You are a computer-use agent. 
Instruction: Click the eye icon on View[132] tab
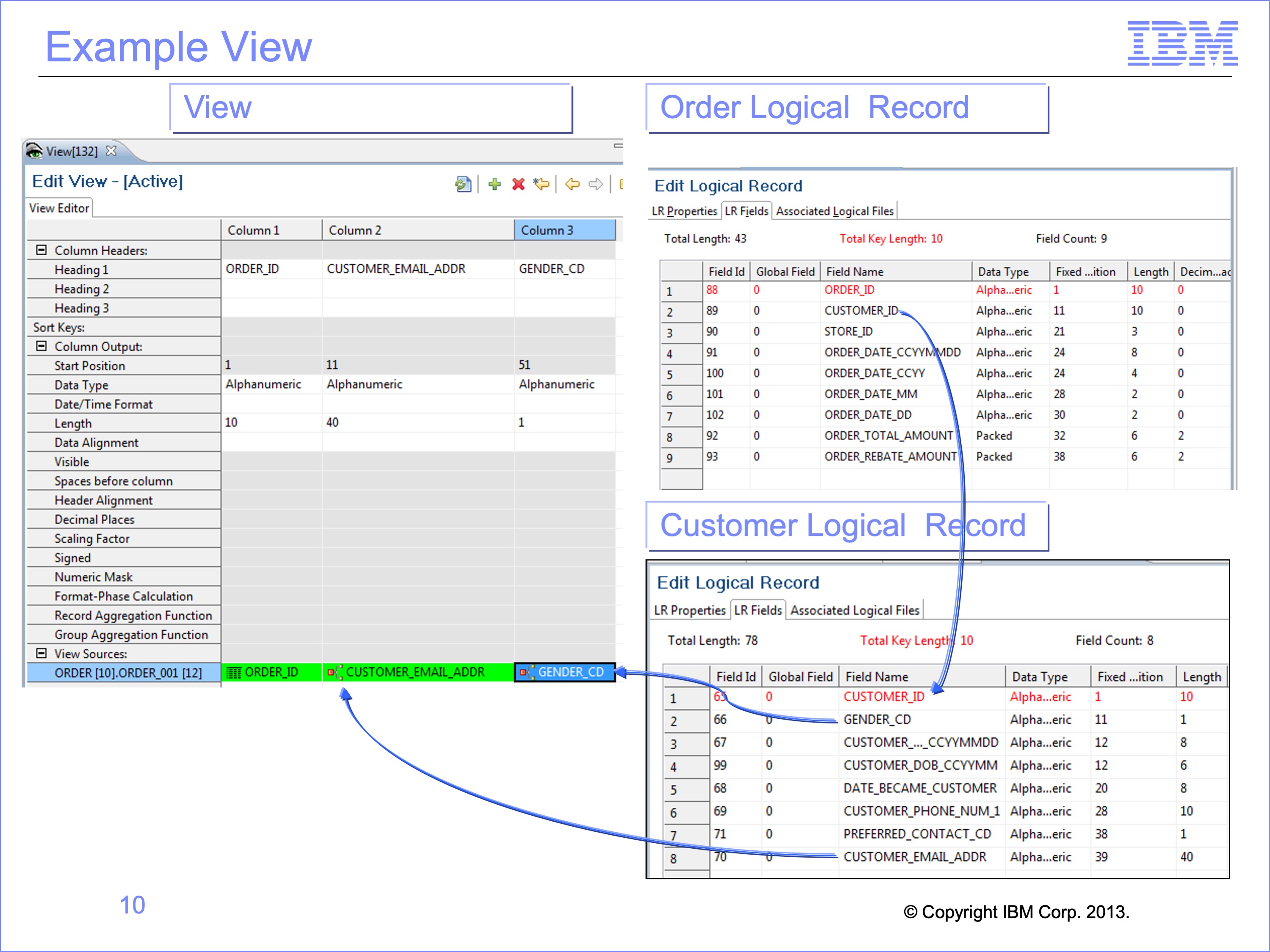(x=34, y=151)
